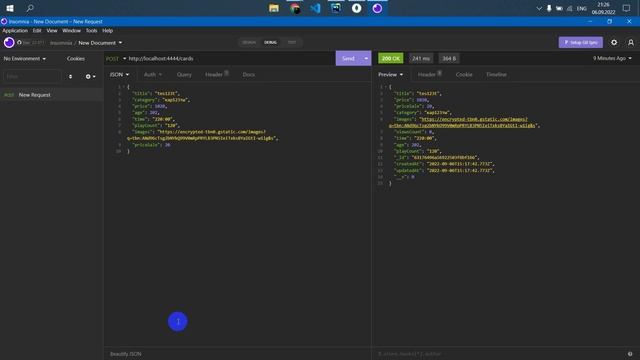Open the settings gear icon

614,42
